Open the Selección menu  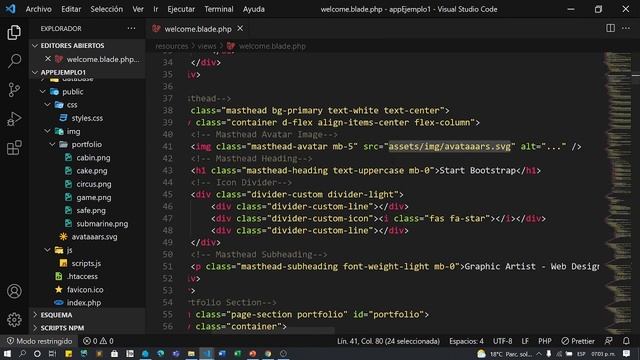(107, 9)
